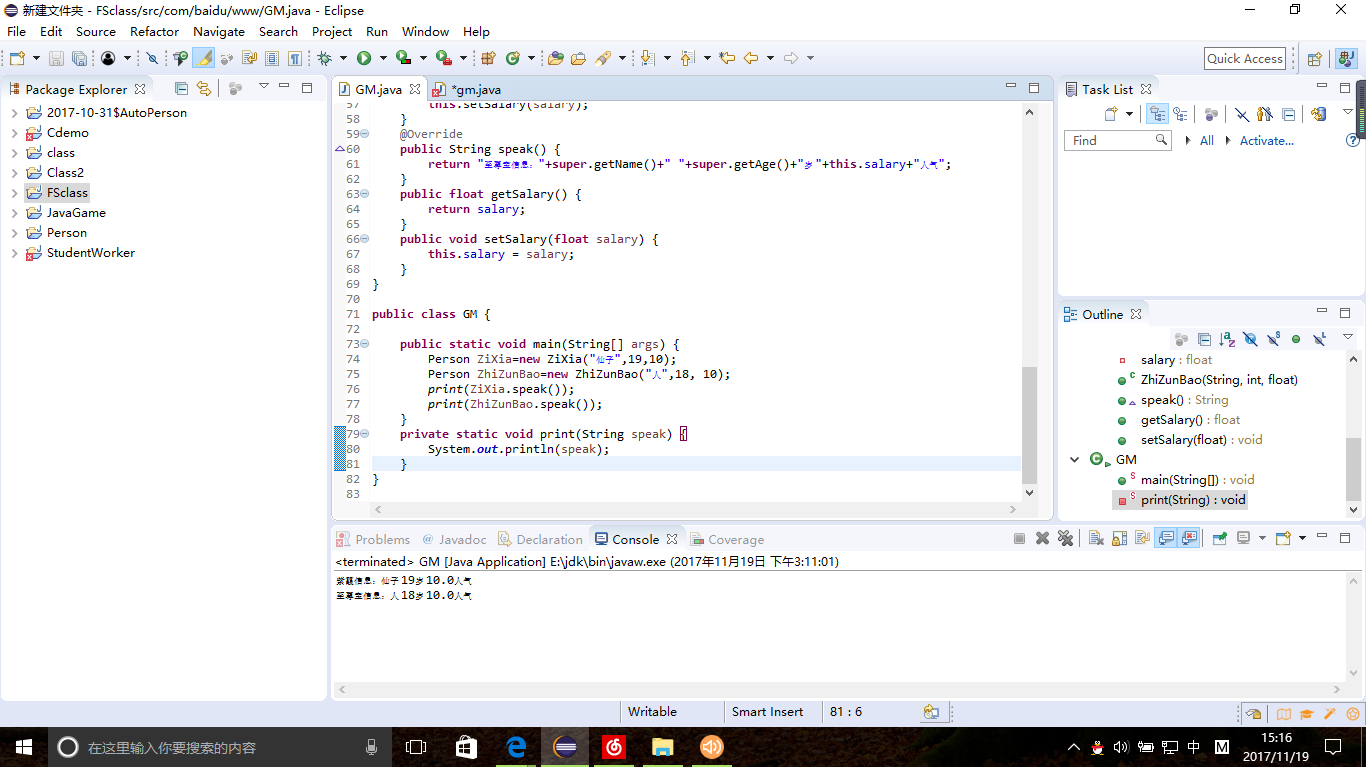Image resolution: width=1366 pixels, height=767 pixels.
Task: Open the Run button dropdown arrow
Action: (x=382, y=59)
